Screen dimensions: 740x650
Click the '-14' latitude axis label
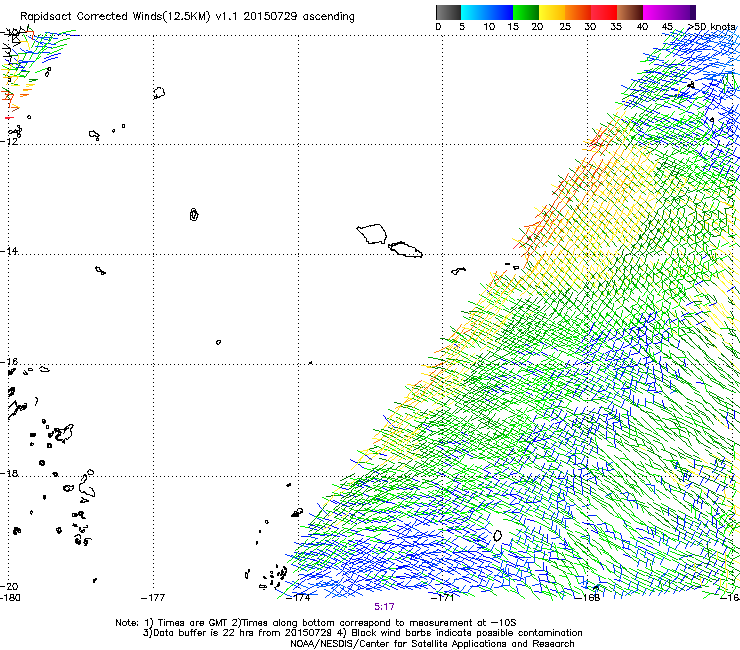pyautogui.click(x=9, y=251)
